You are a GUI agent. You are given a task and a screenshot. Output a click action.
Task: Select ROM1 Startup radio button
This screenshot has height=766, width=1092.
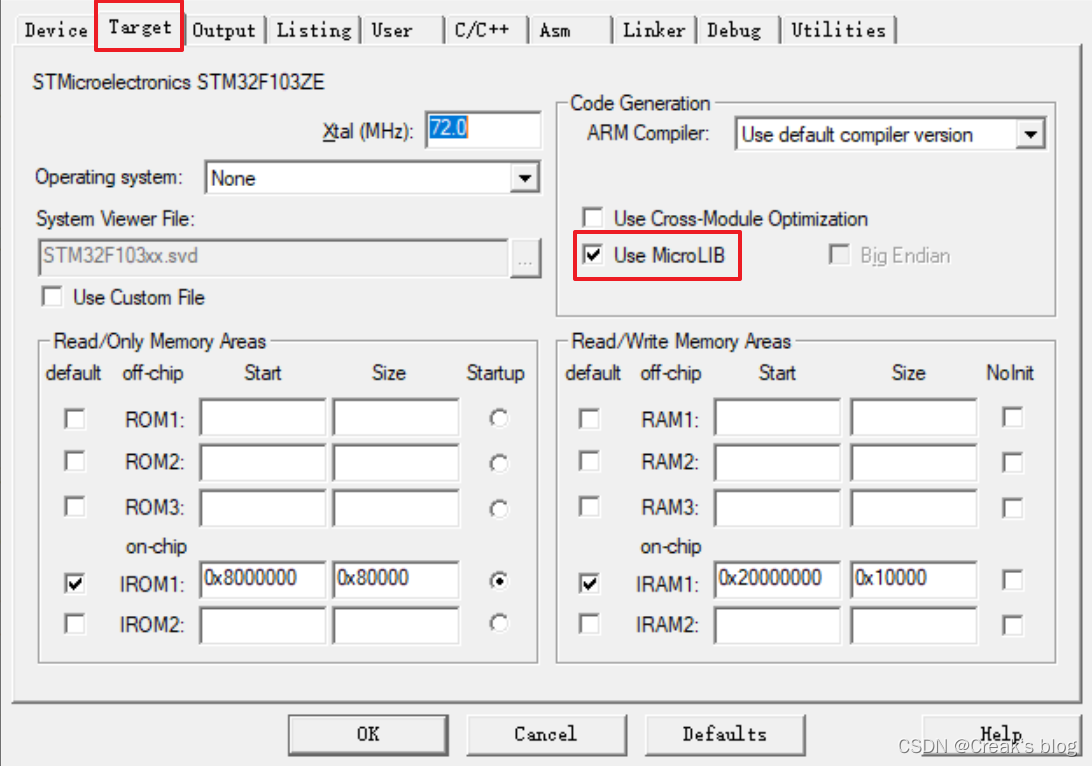tap(499, 418)
